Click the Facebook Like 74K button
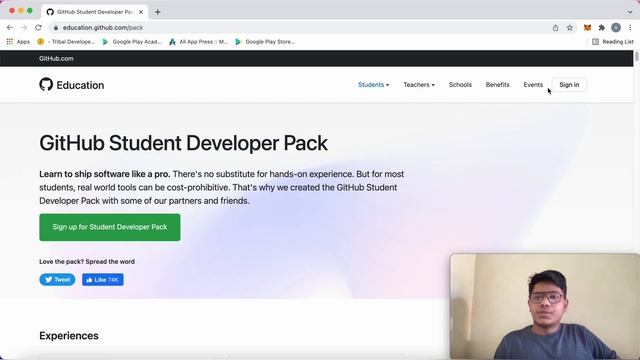 point(103,280)
